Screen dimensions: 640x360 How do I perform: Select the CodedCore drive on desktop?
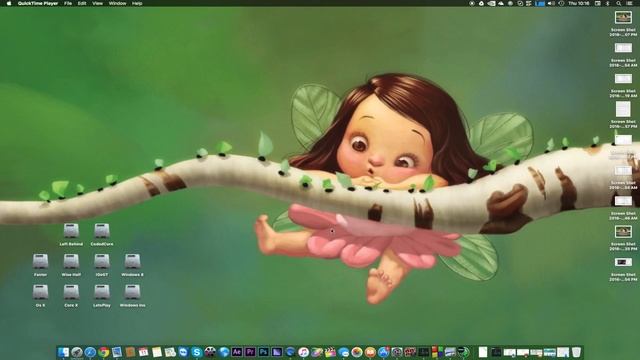[102, 231]
